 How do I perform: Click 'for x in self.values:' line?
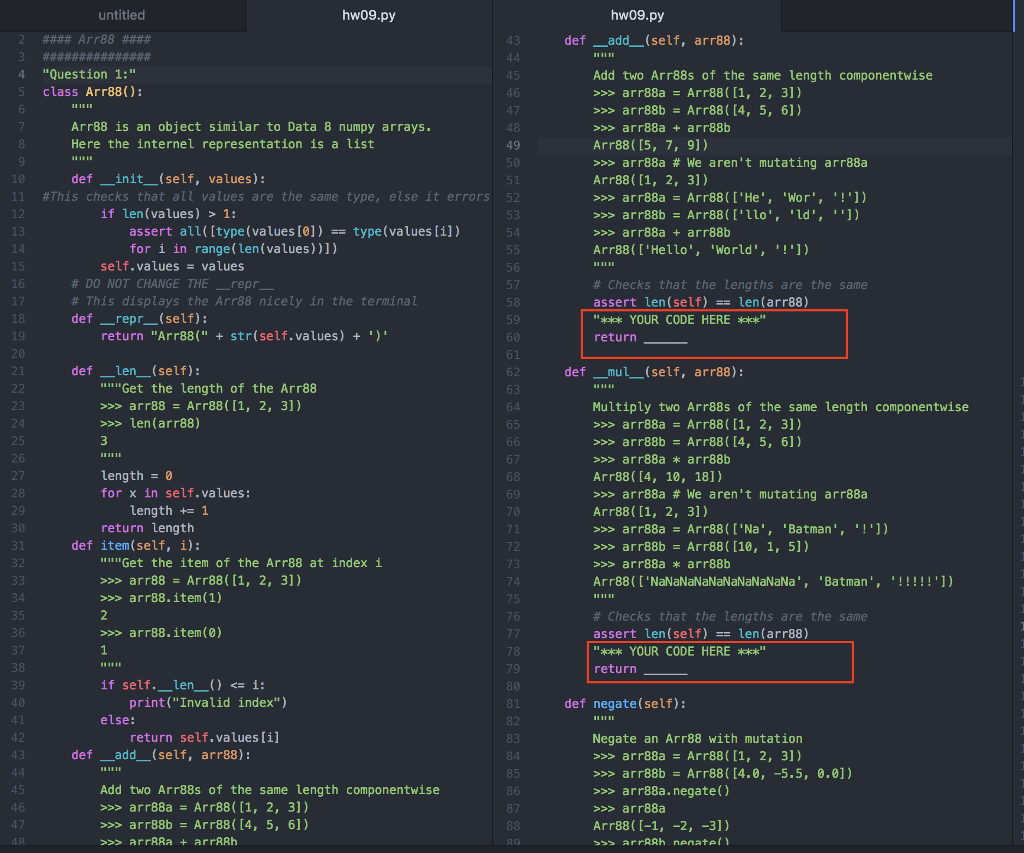[176, 493]
